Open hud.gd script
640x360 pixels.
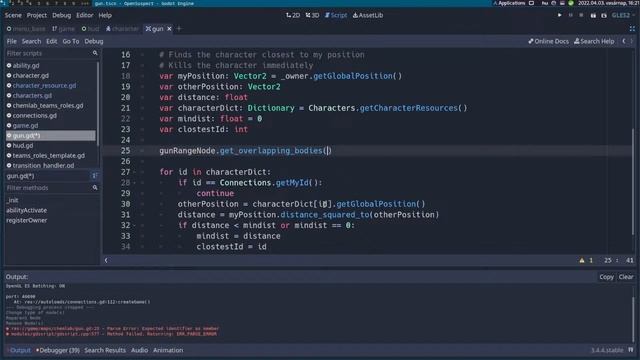(x=23, y=145)
